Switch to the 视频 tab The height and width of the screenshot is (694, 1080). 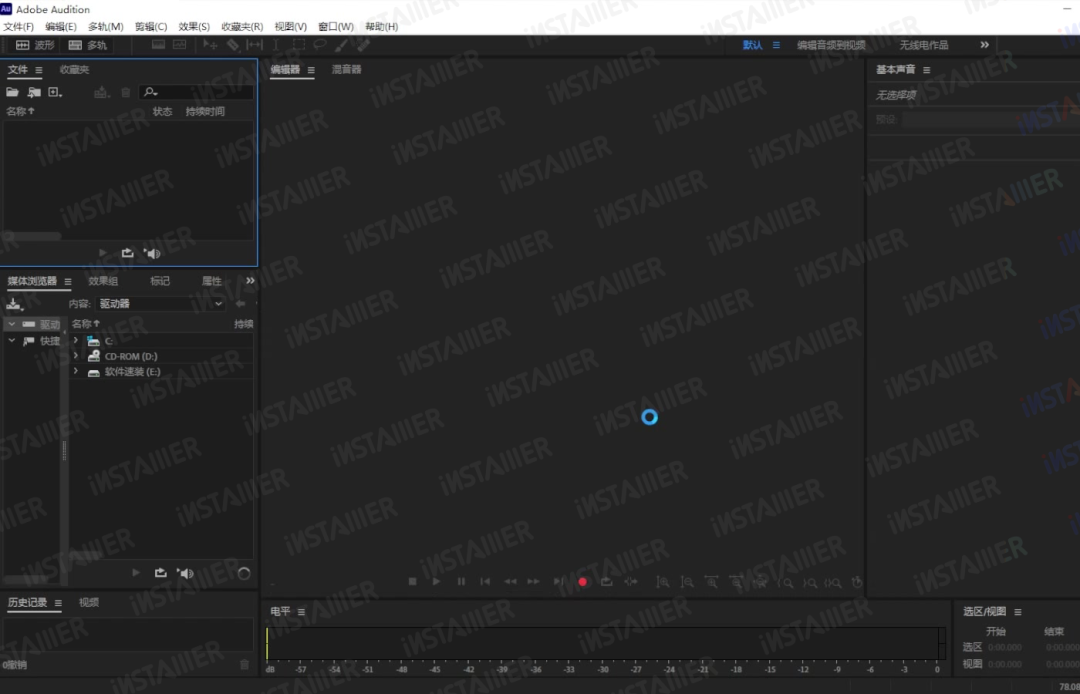point(89,602)
